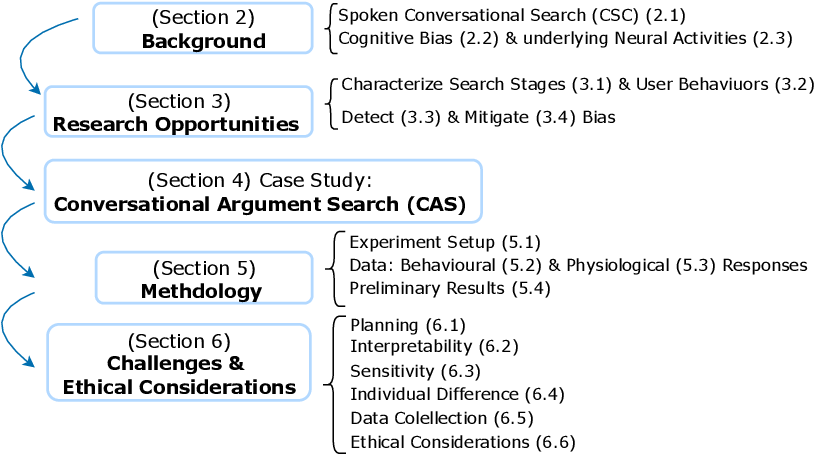
Task: Select Preliminary Results (5.4) entry
Action: [x=450, y=288]
